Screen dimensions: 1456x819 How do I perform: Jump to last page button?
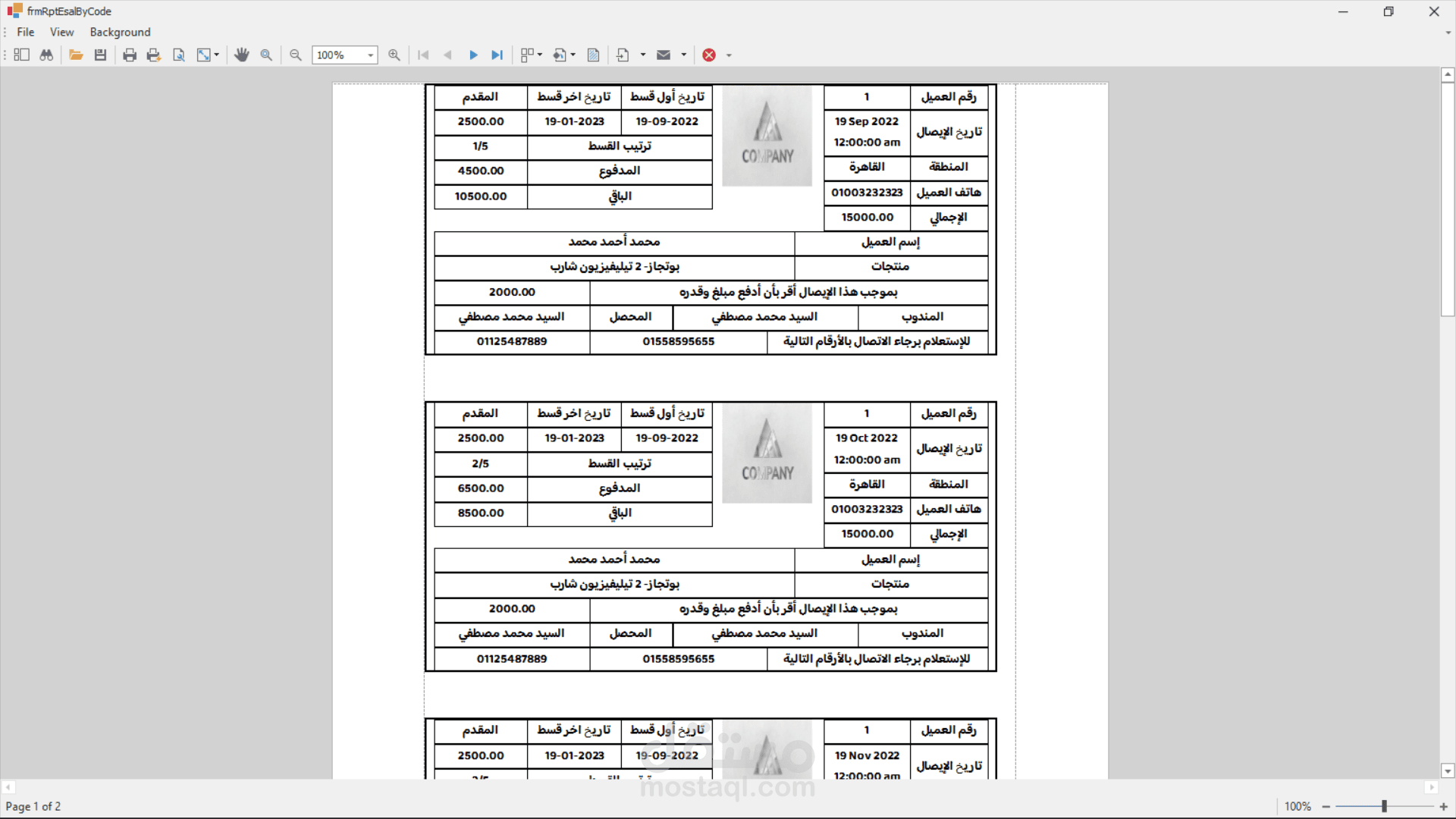click(497, 55)
